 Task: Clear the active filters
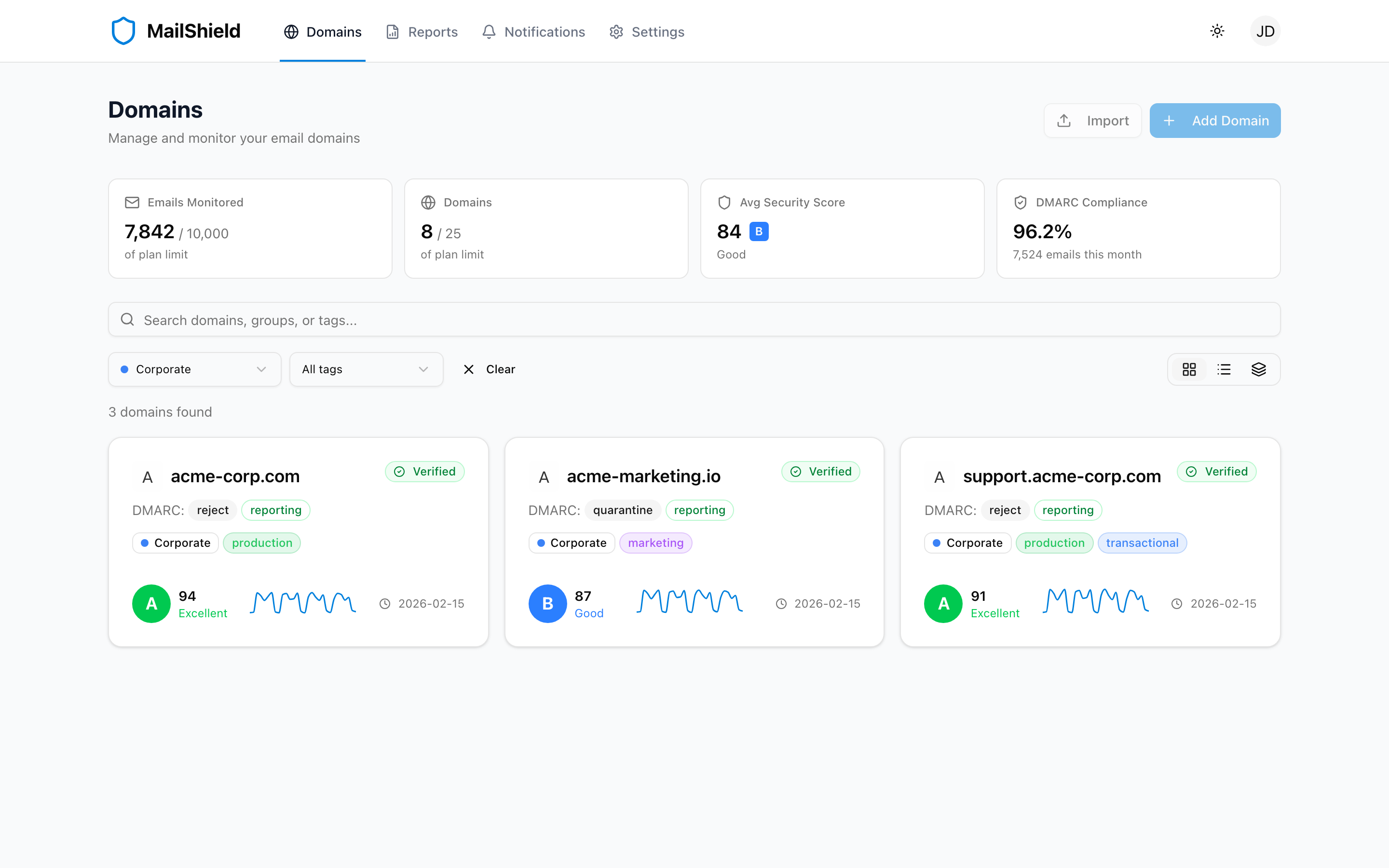tap(489, 369)
